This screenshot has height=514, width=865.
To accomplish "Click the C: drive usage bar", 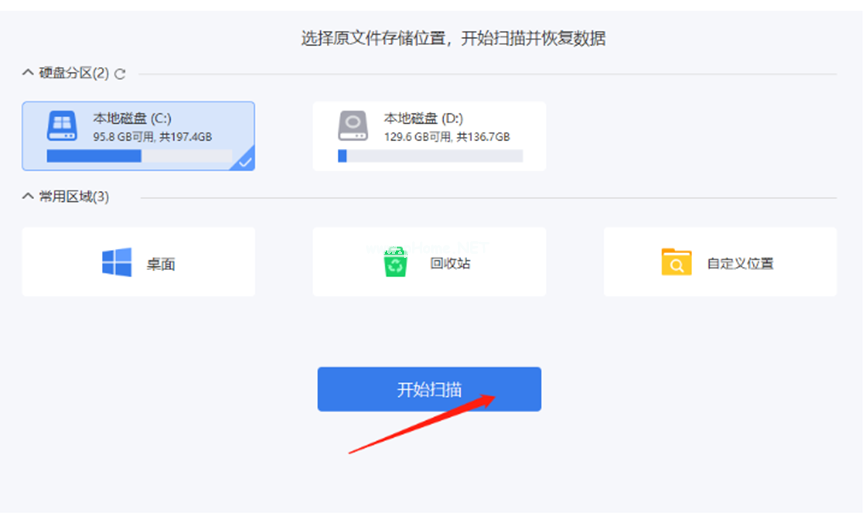I will point(139,156).
